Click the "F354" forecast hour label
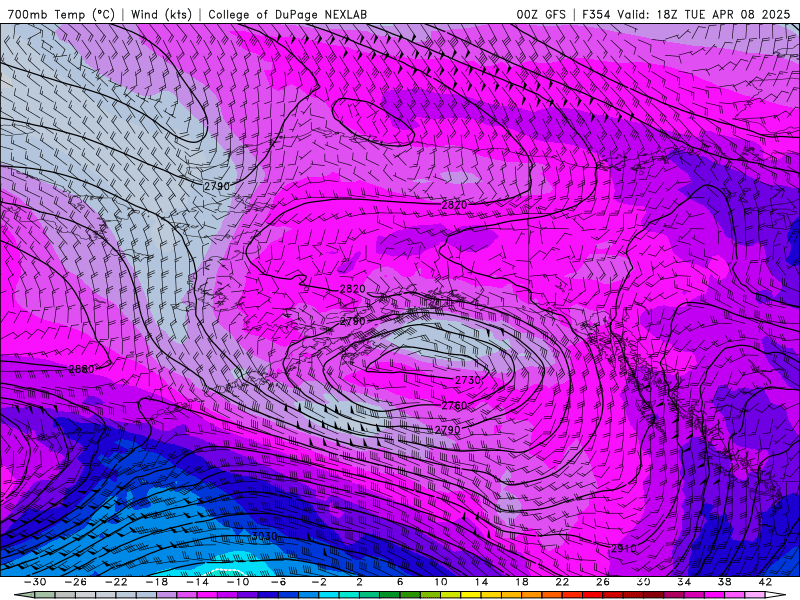The height and width of the screenshot is (600, 800). click(596, 14)
